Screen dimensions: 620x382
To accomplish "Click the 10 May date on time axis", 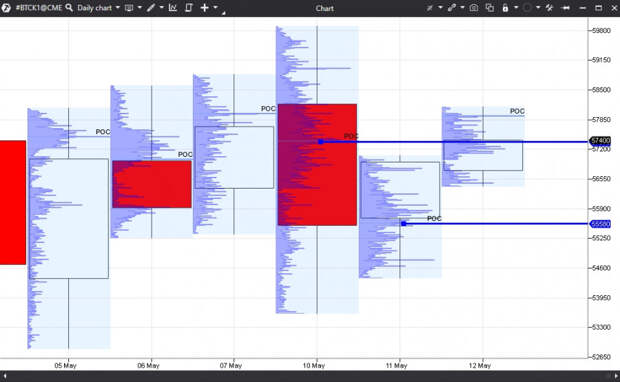I will point(314,365).
